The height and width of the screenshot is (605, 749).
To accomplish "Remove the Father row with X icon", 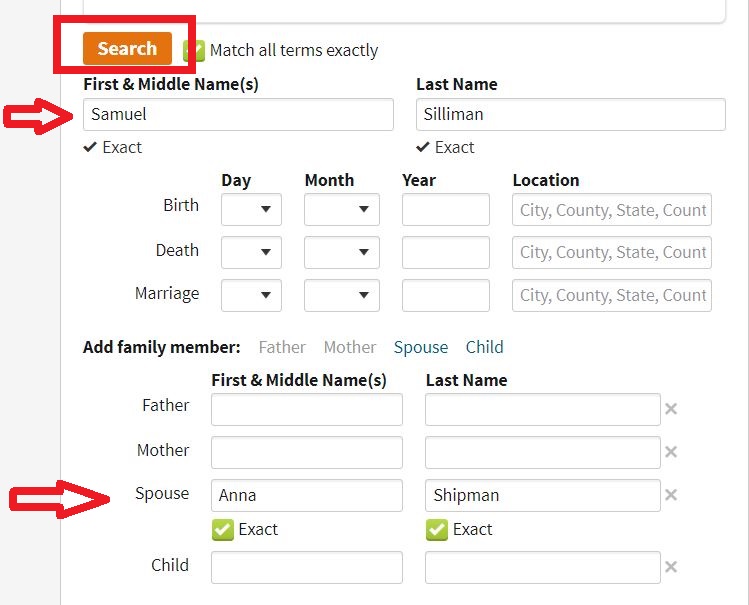I will (x=672, y=409).
